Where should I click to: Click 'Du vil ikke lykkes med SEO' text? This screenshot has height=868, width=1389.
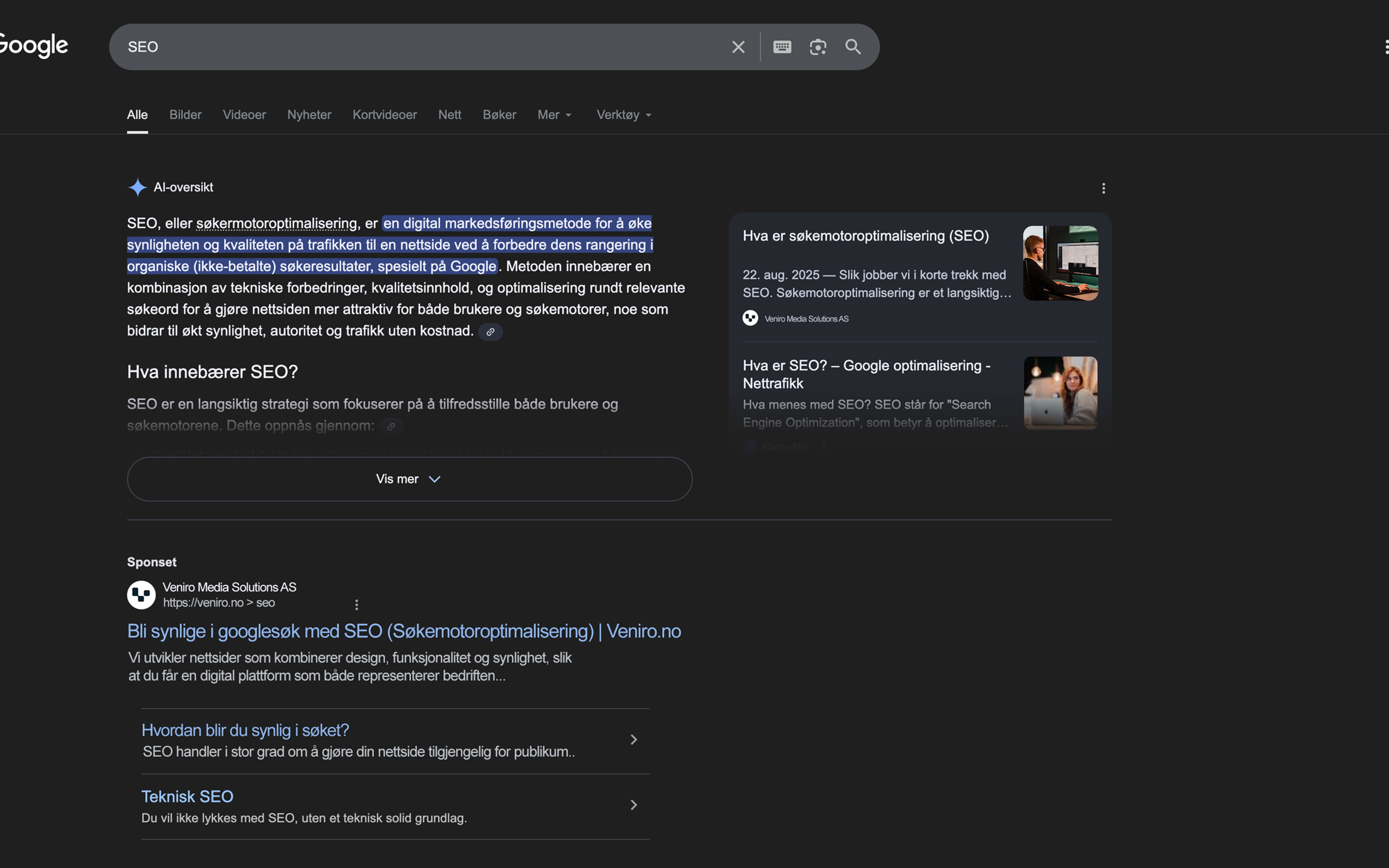304,818
